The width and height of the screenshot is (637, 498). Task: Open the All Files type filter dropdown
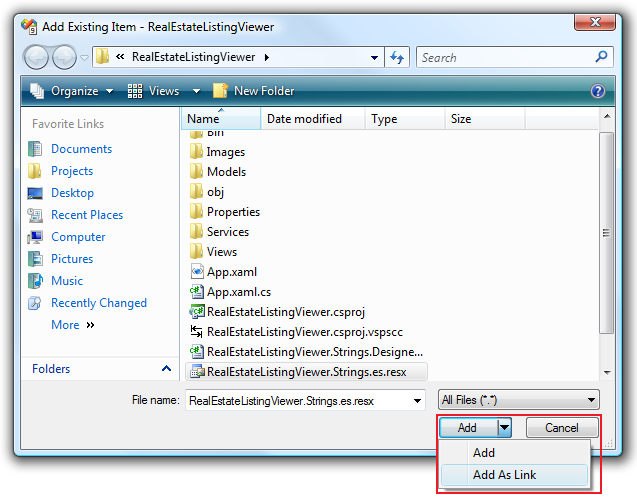pos(518,400)
